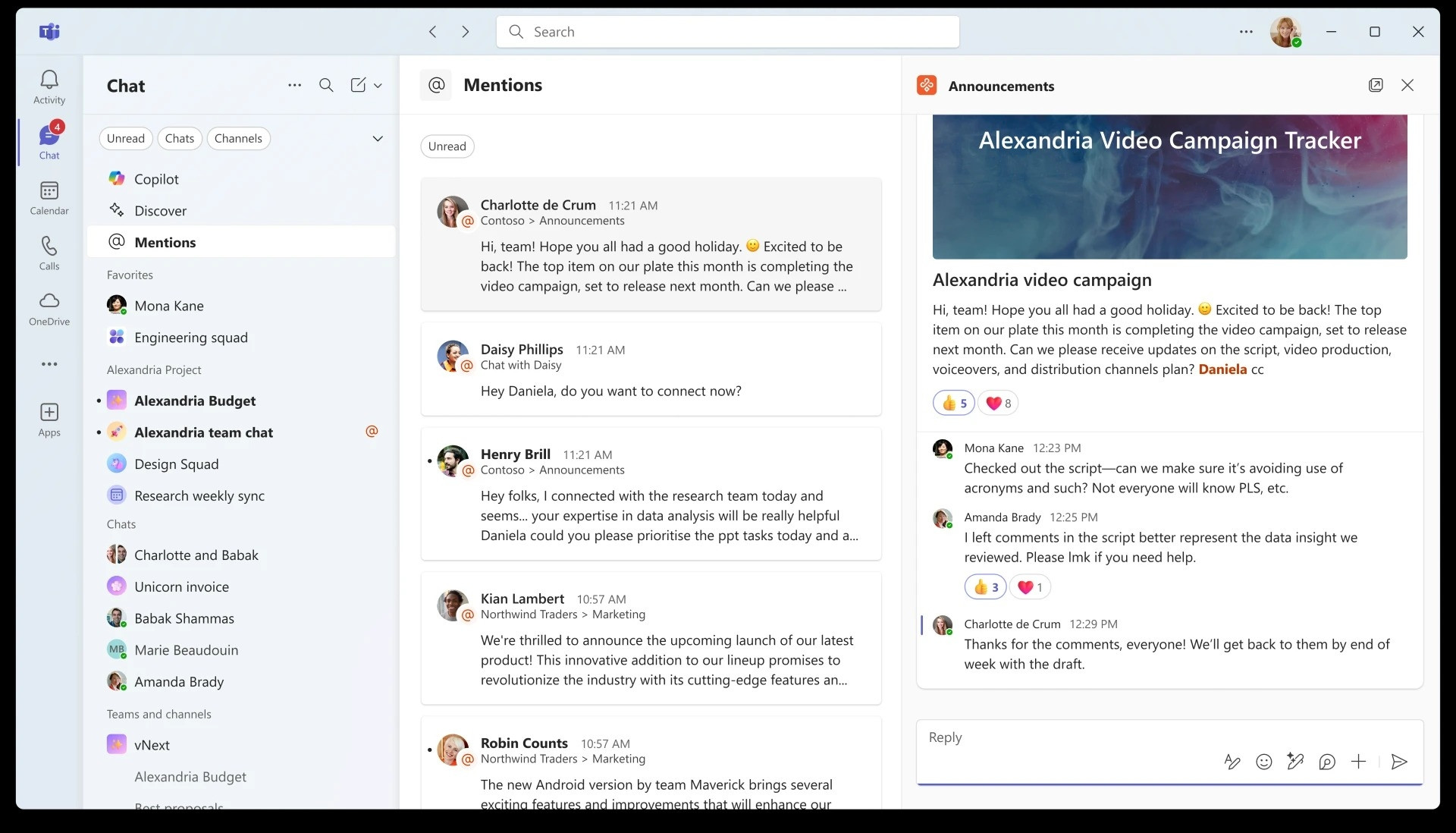Screen dimensions: 1456x833
Task: Click the send message arrow icon
Action: (x=1399, y=762)
